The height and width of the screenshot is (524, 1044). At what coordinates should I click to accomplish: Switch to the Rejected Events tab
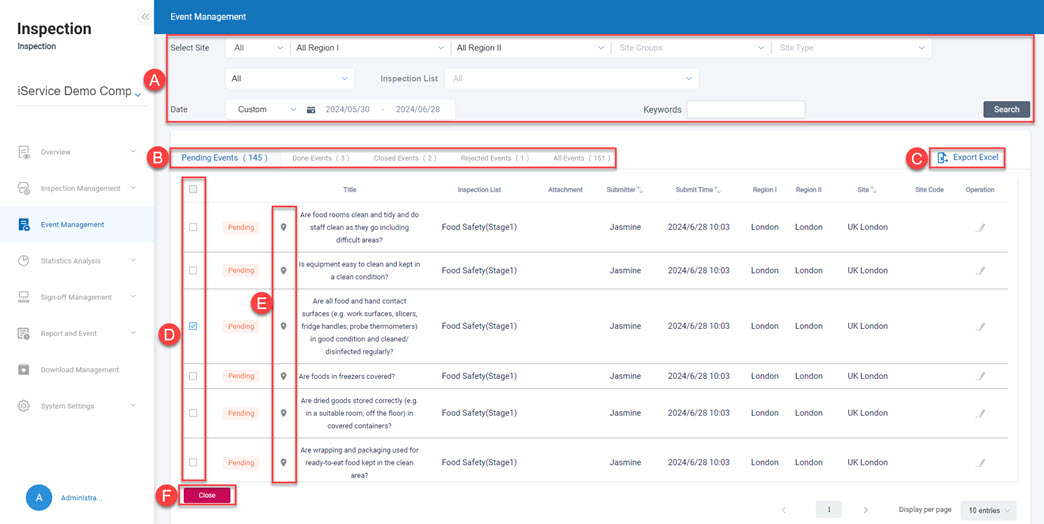pos(493,158)
